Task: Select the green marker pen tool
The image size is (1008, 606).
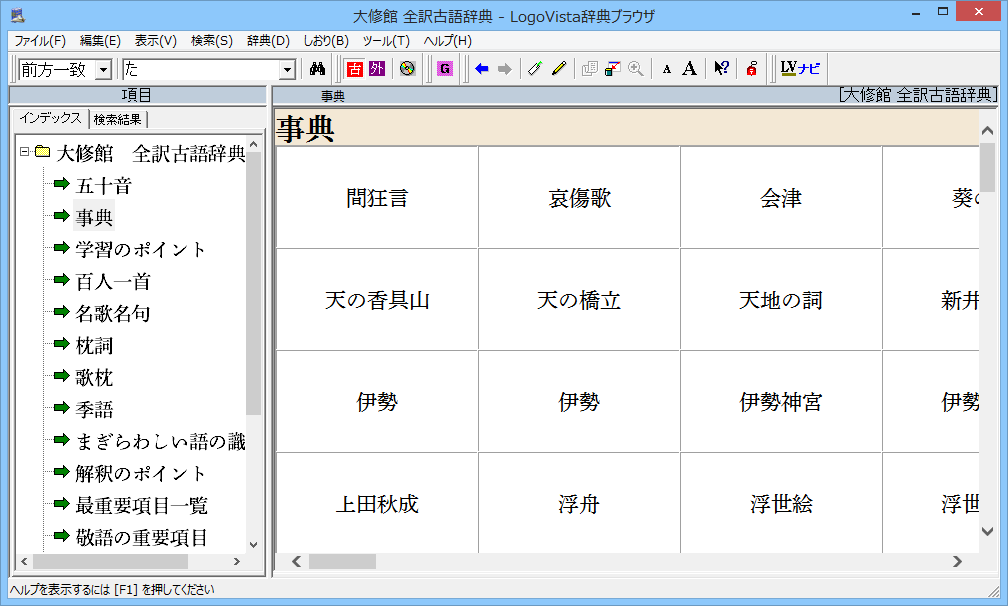Action: tap(535, 69)
